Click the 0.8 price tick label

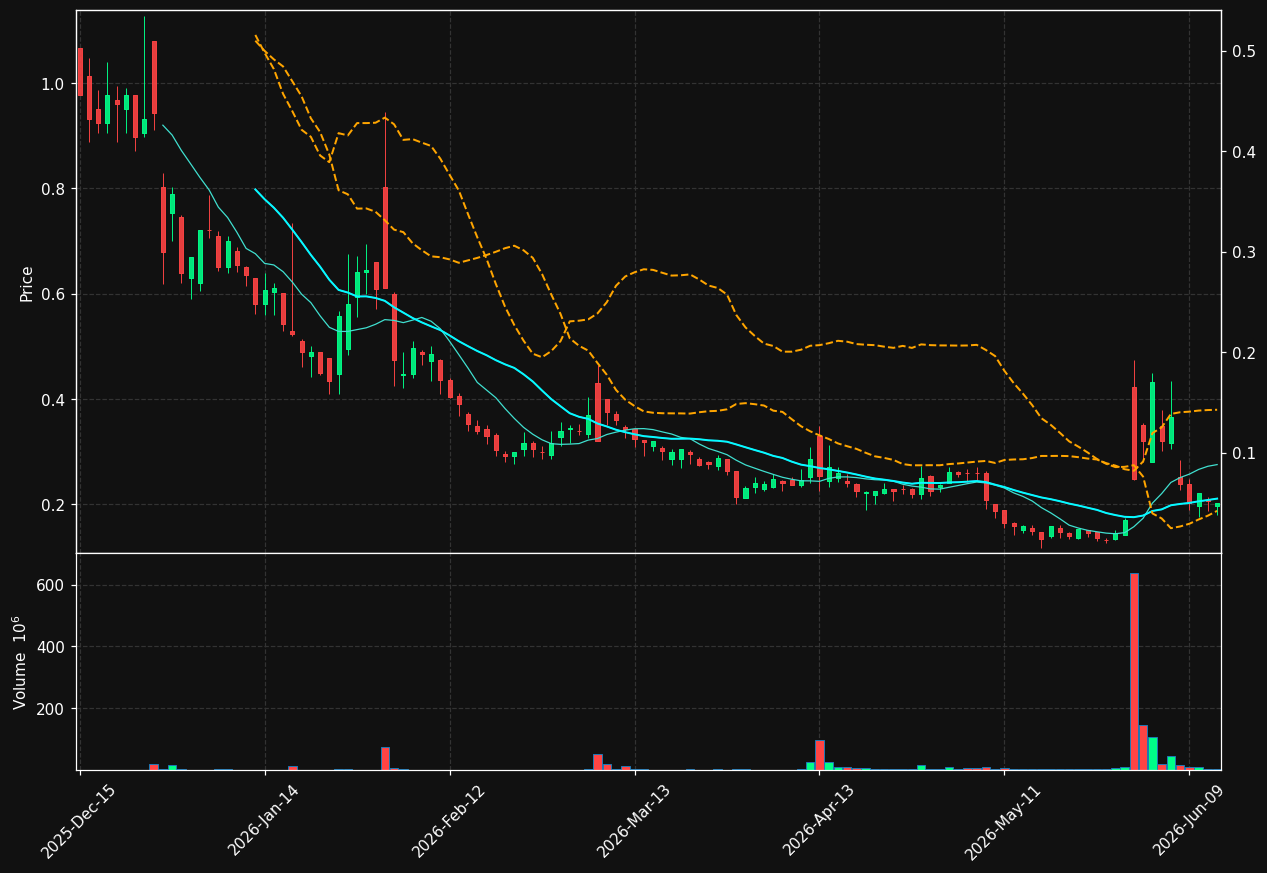(55, 189)
